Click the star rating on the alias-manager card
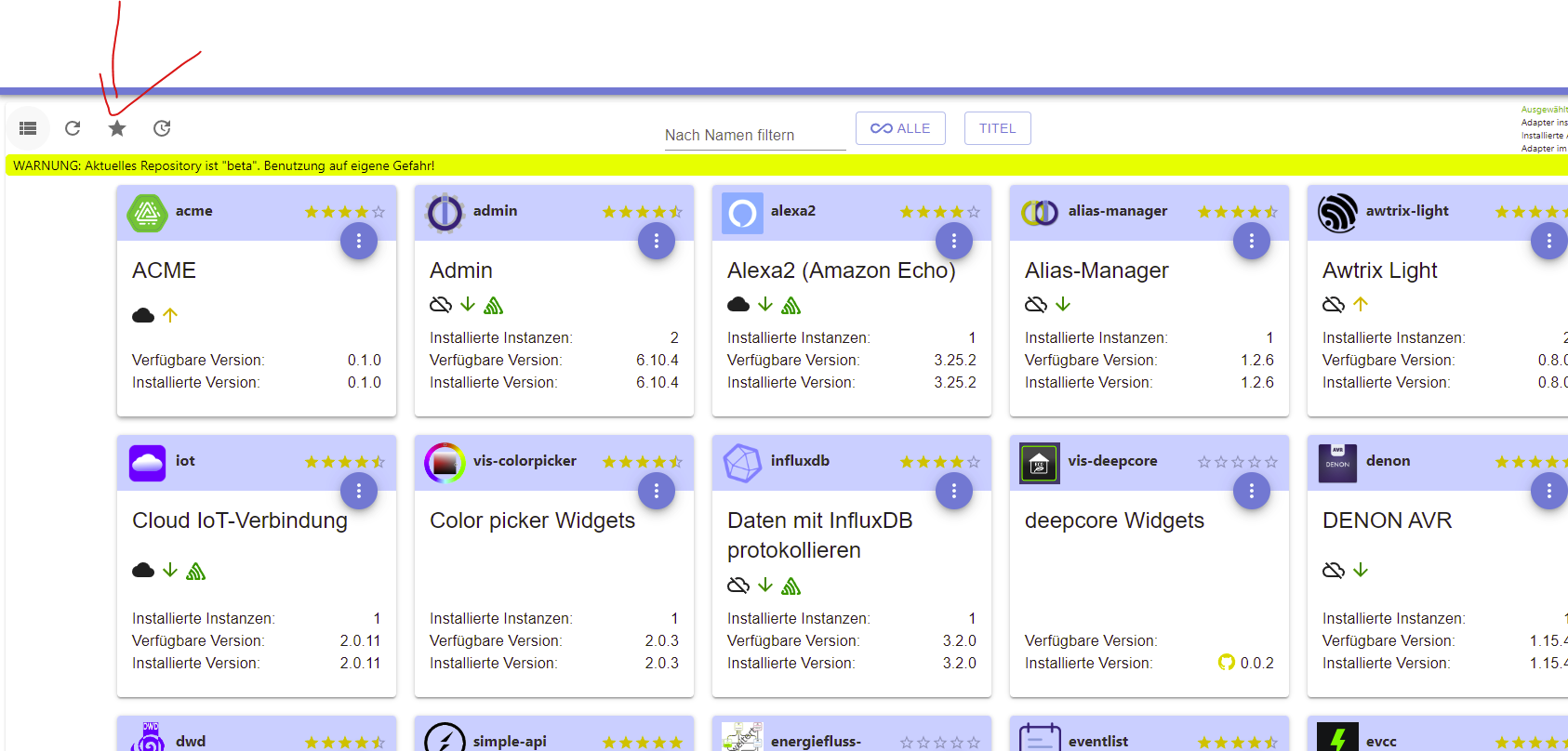 (1238, 212)
